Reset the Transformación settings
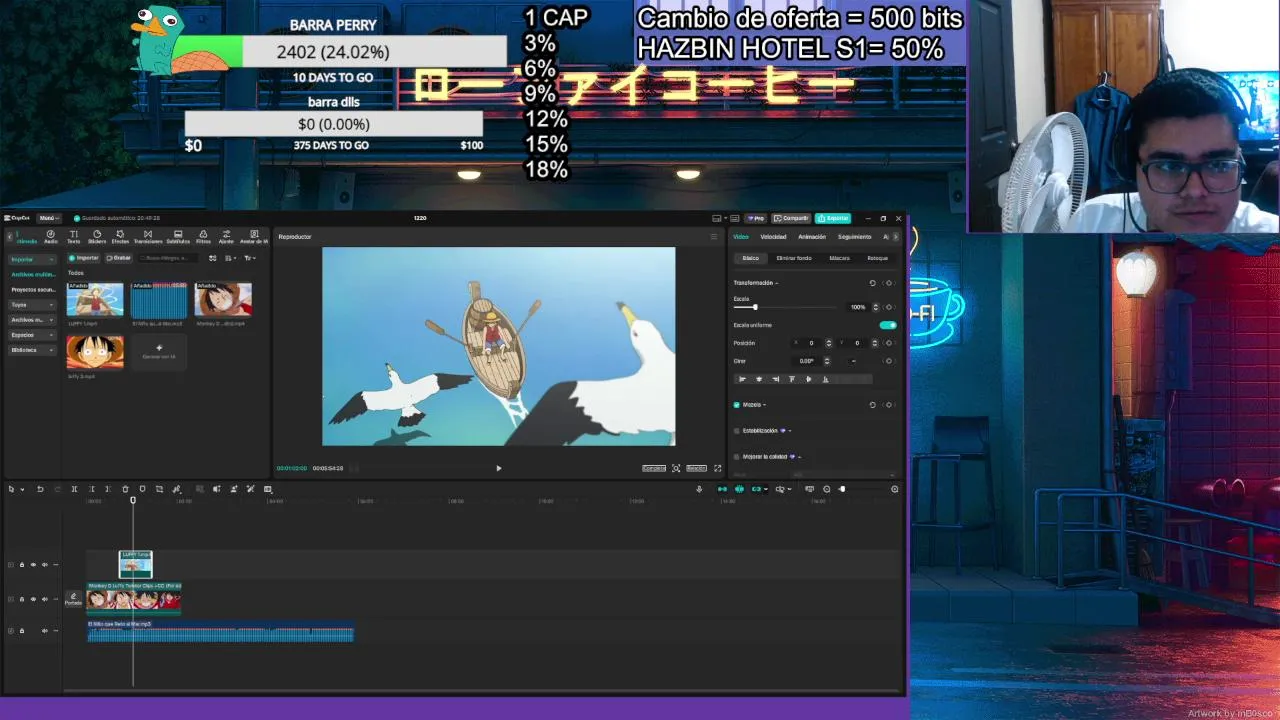This screenshot has height=720, width=1280. [x=872, y=283]
